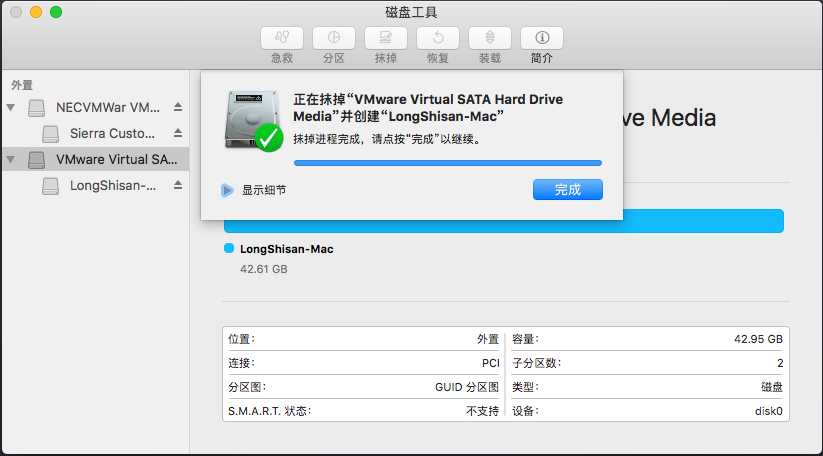Collapse the NECVMWar VM... disk tree
Image resolution: width=823 pixels, height=456 pixels.
coord(10,107)
